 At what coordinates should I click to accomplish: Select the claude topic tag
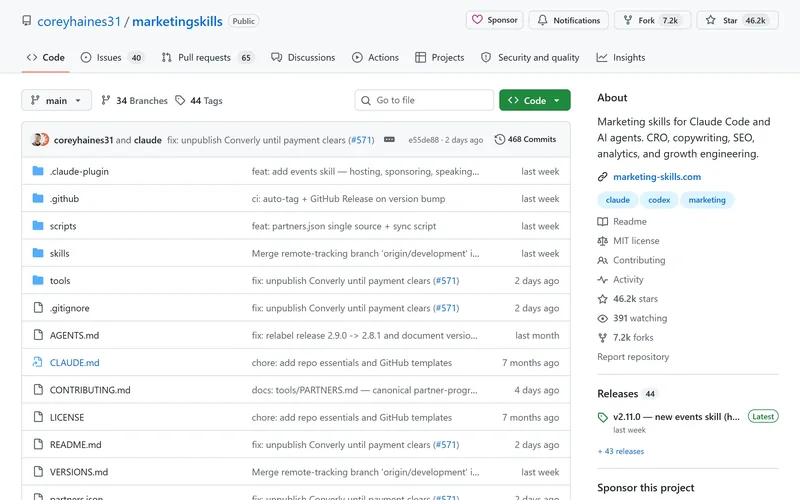pyautogui.click(x=618, y=200)
